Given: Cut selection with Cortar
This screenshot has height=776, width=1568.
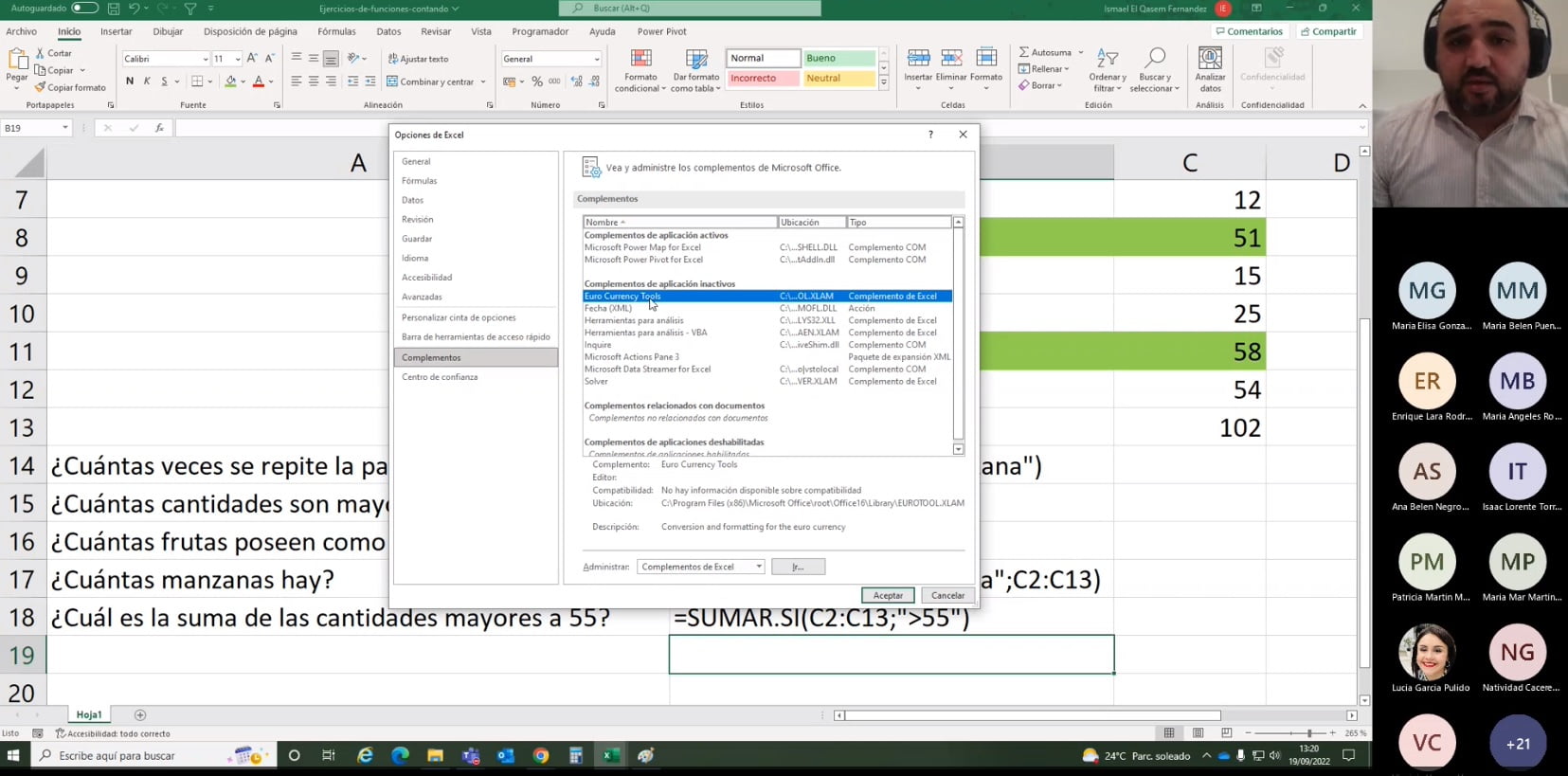Looking at the screenshot, I should [x=53, y=53].
